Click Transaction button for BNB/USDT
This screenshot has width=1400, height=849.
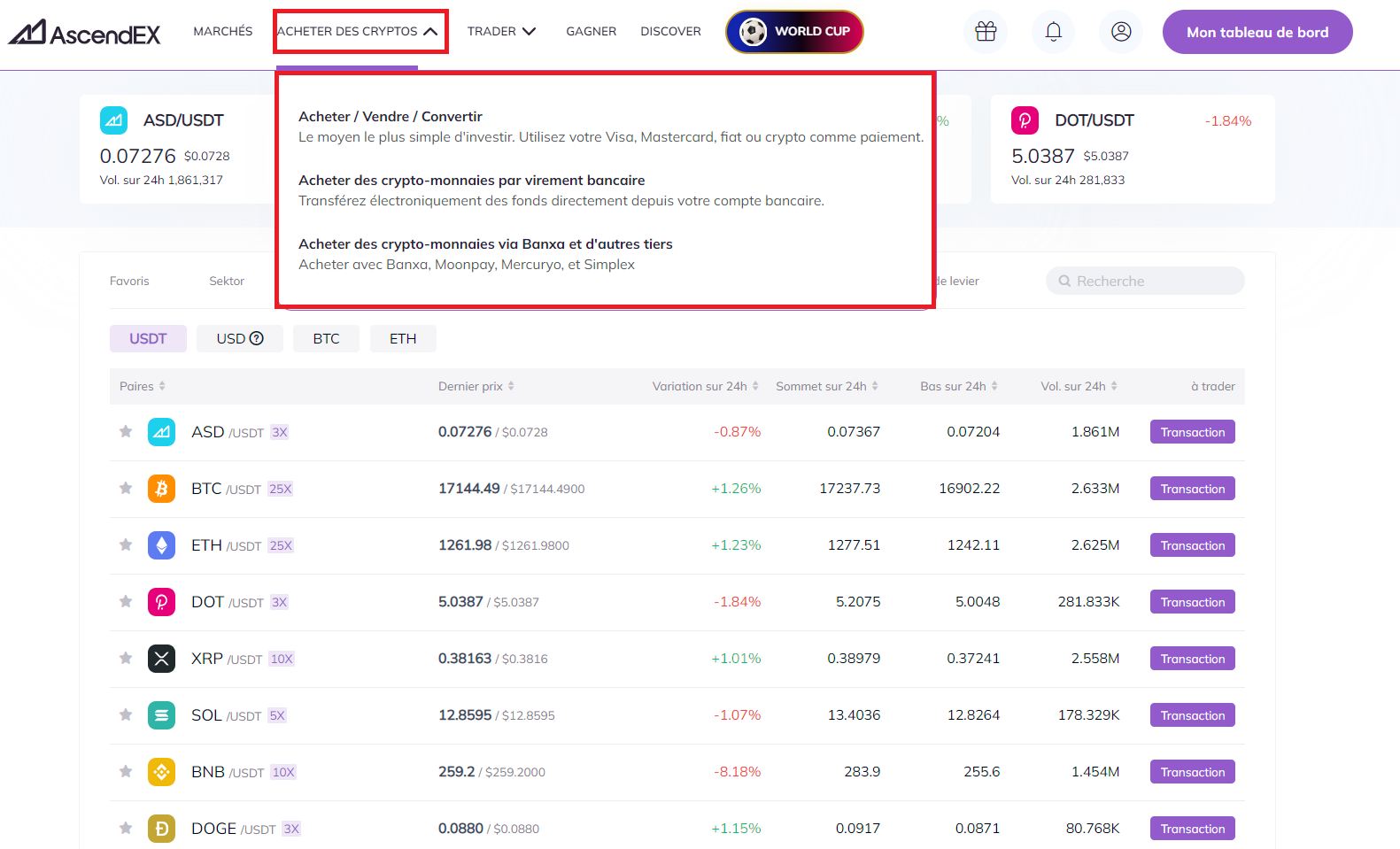(1193, 772)
